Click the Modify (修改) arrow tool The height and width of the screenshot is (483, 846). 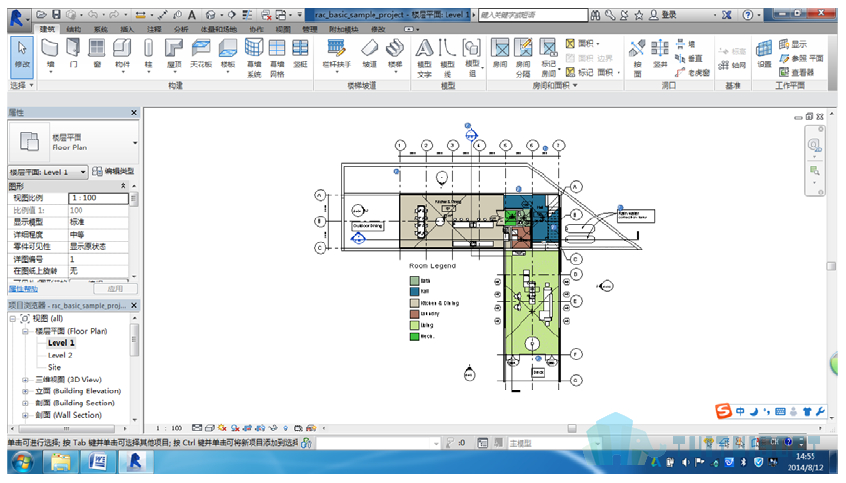(22, 56)
